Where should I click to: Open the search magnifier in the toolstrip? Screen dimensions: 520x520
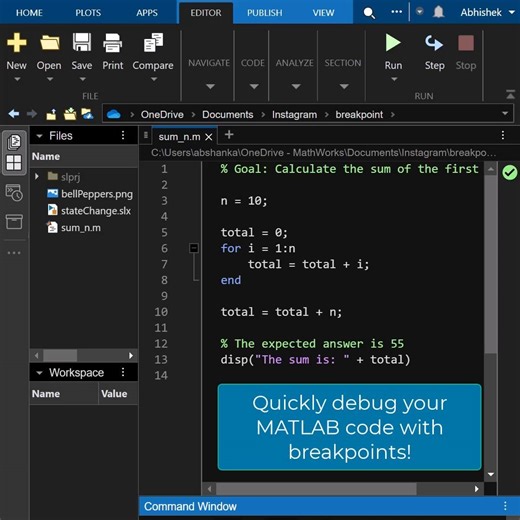[369, 13]
